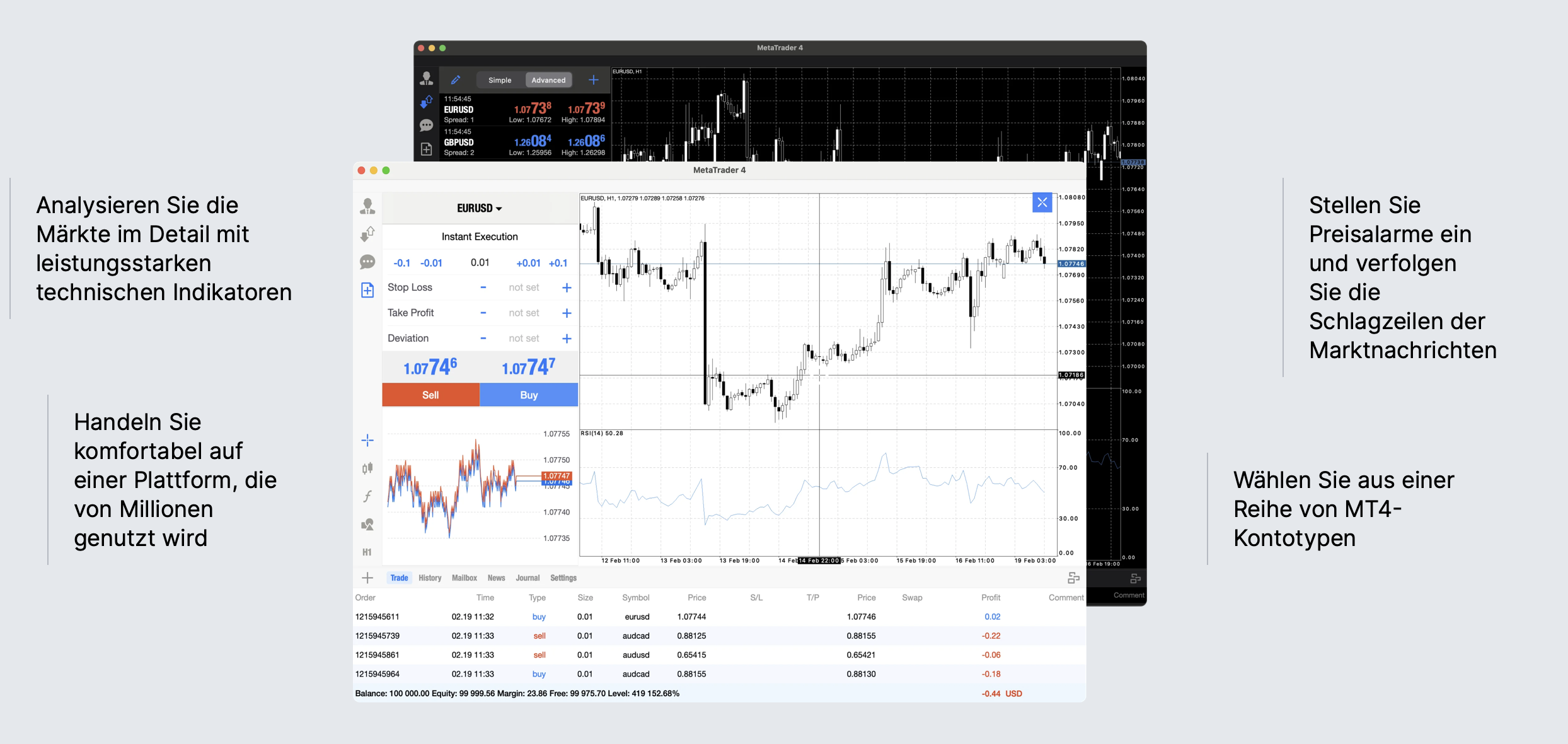The height and width of the screenshot is (744, 1568).
Task: Open chat icon in back window sidebar
Action: pos(427,125)
